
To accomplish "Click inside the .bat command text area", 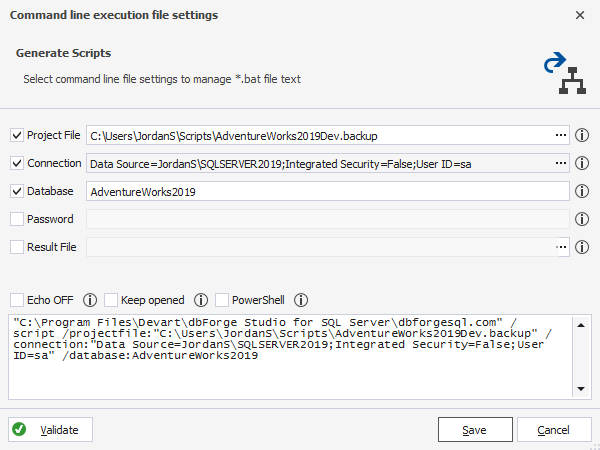I will point(290,357).
